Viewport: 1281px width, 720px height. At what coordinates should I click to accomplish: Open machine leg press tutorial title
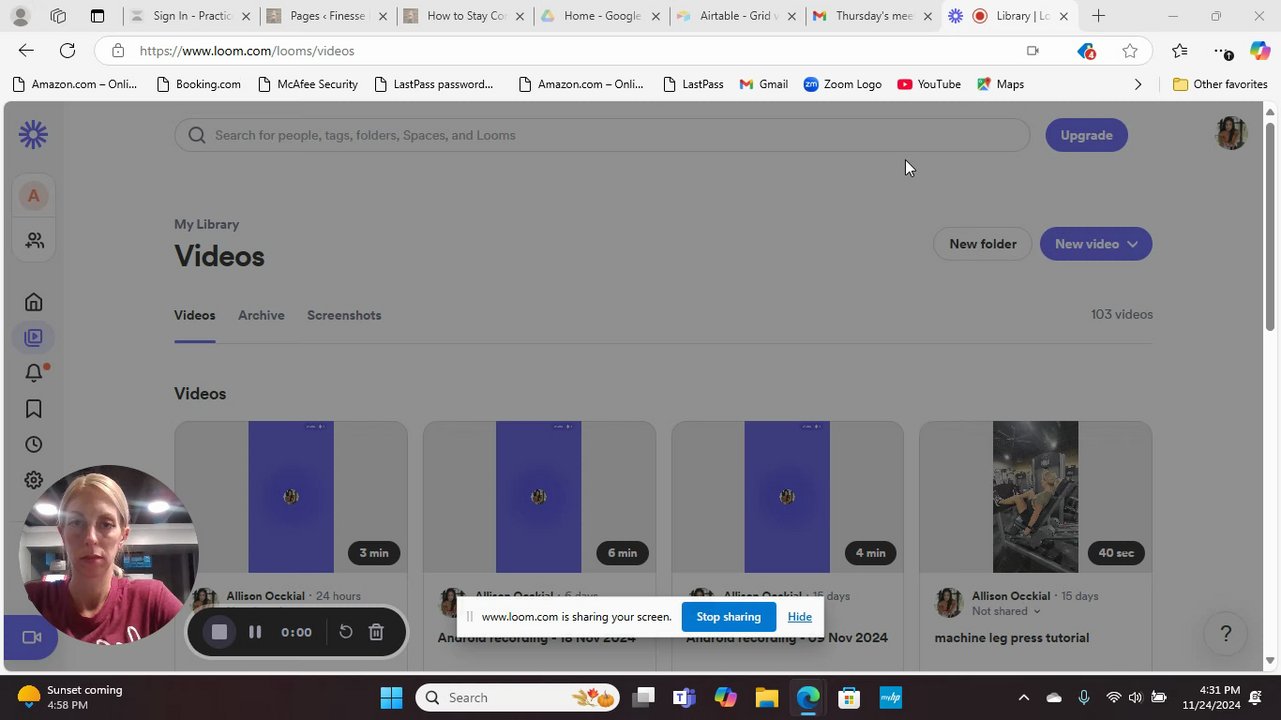[x=1011, y=638]
